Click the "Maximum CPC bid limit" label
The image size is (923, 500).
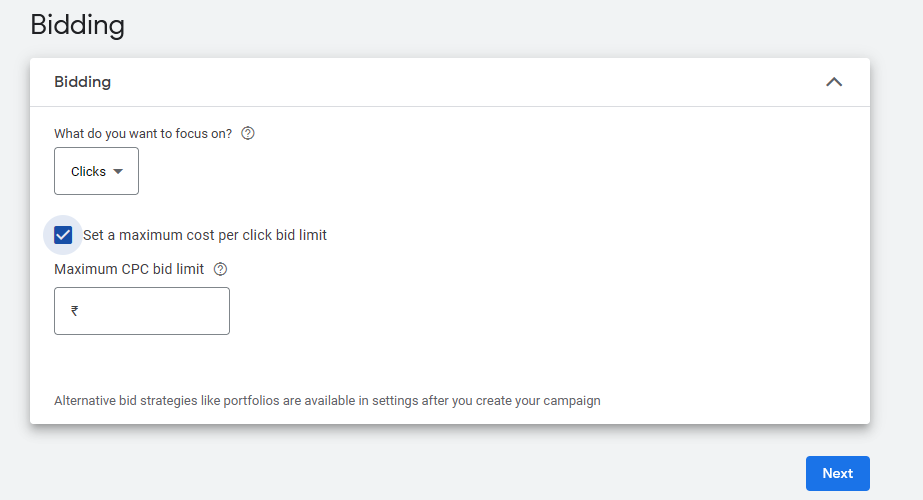129,269
